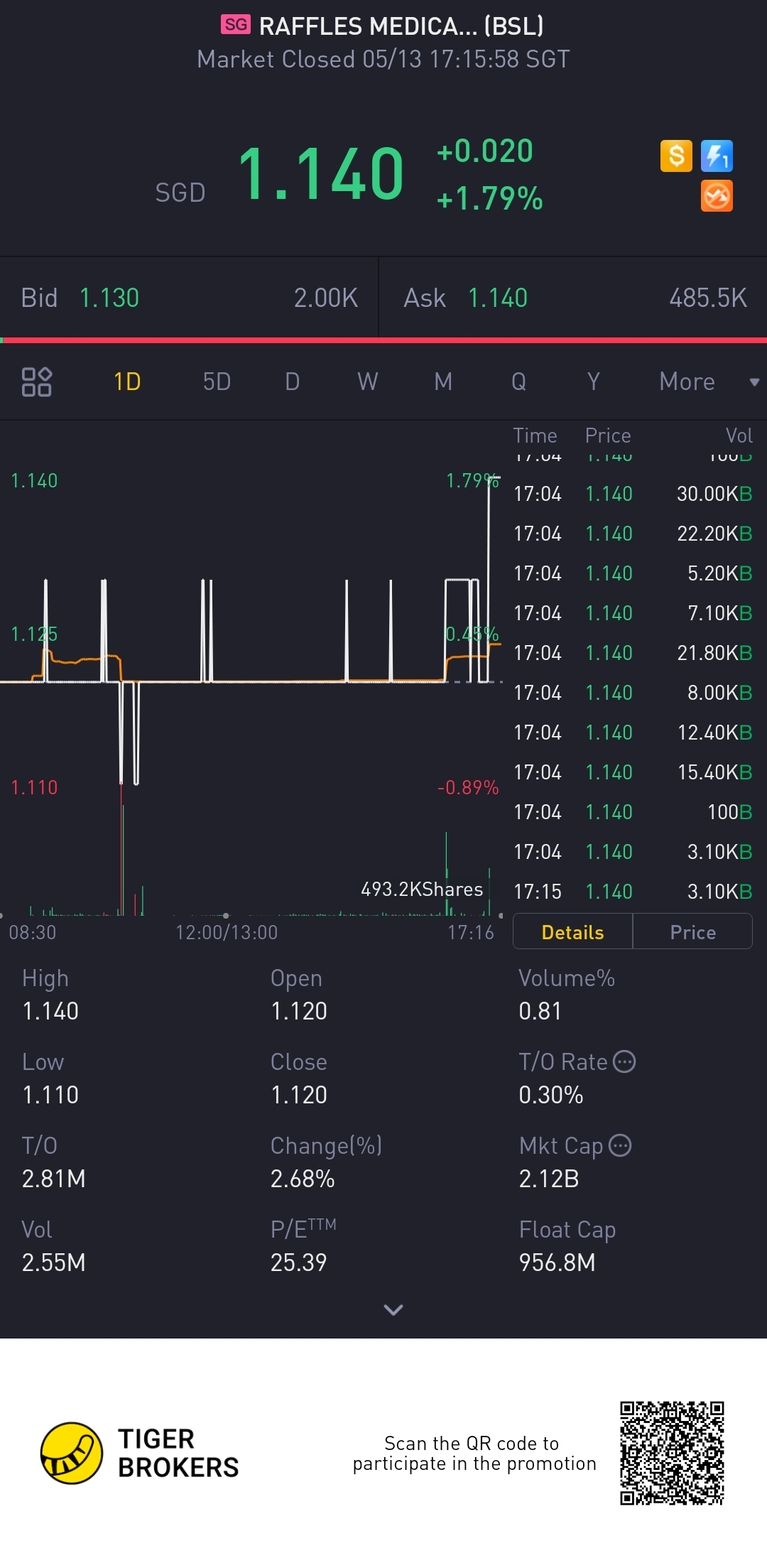The image size is (767, 1568).
Task: Tap the RAFFLES MEDICA... (BSL) title
Action: [x=401, y=26]
